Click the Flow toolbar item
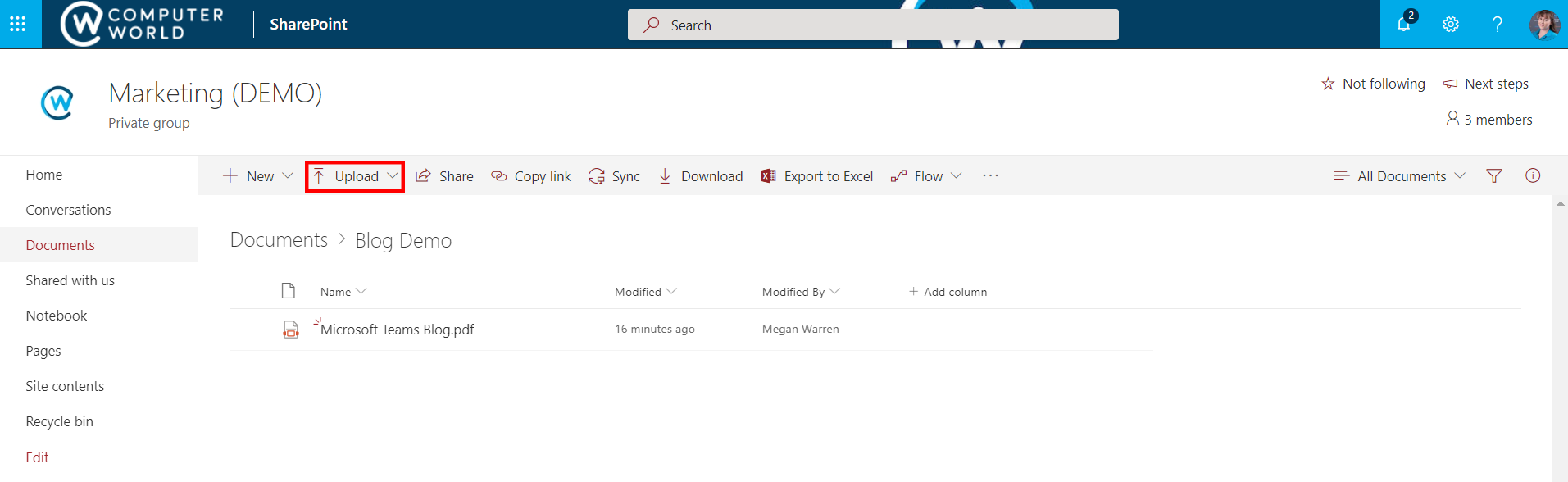 (917, 176)
